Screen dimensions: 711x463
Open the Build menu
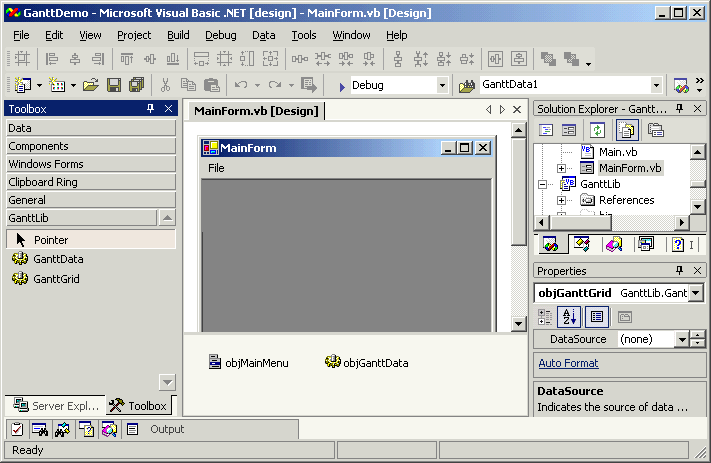pyautogui.click(x=178, y=35)
